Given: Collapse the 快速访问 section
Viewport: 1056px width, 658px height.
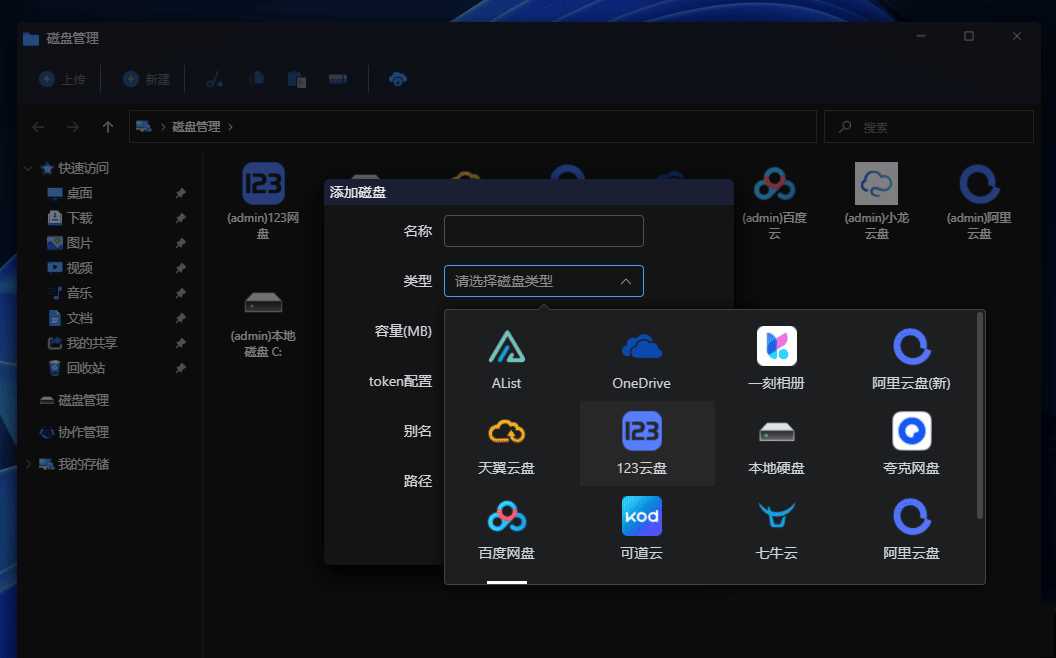Looking at the screenshot, I should coord(27,167).
